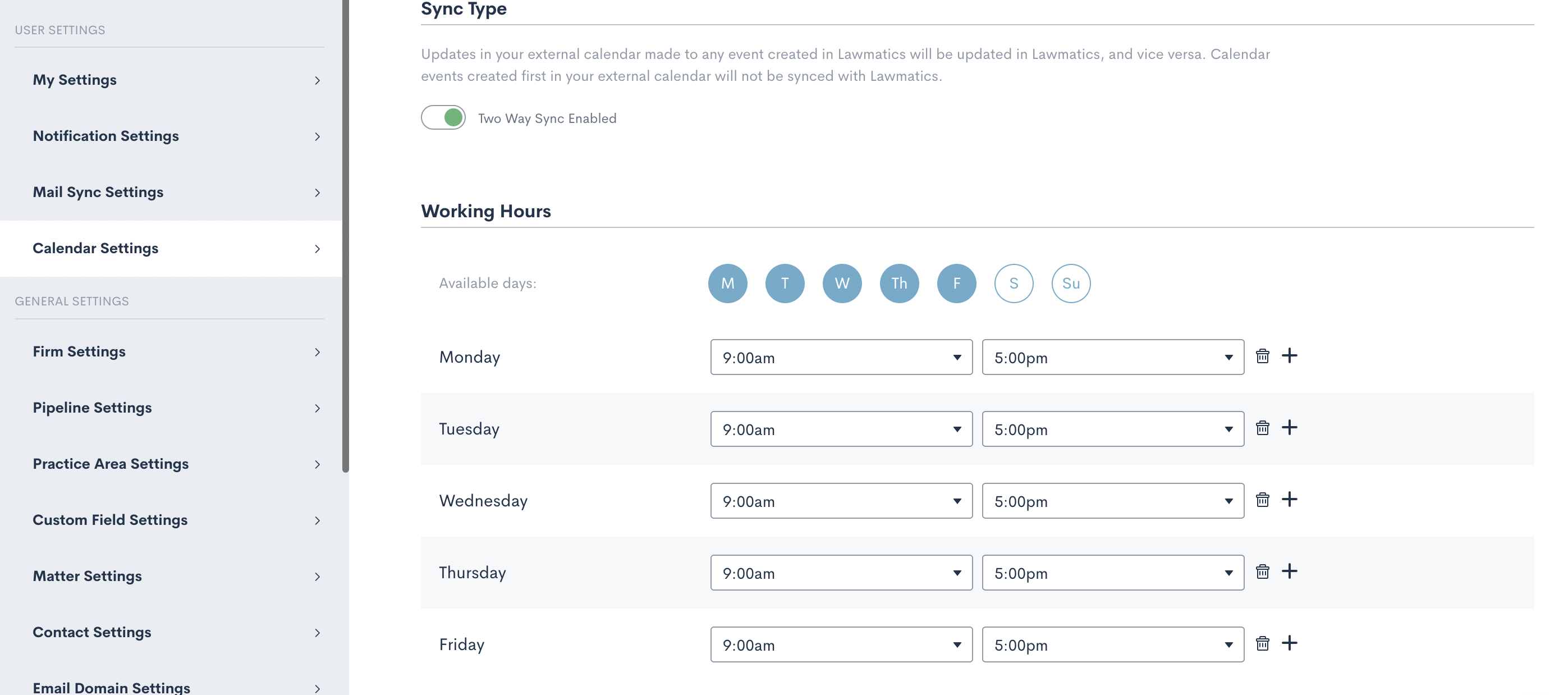Enable Saturday as an available day
The height and width of the screenshot is (695, 1568).
(x=1014, y=284)
